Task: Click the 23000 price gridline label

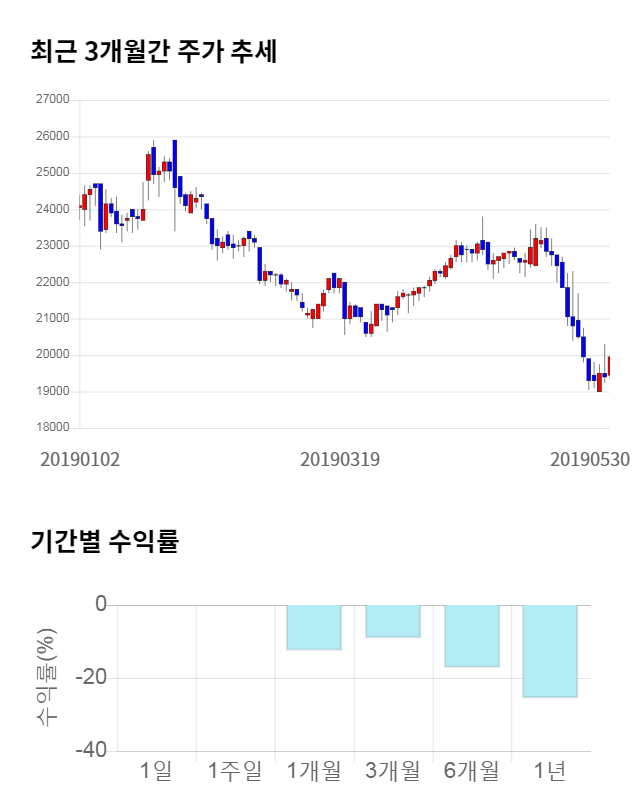Action: click(53, 246)
